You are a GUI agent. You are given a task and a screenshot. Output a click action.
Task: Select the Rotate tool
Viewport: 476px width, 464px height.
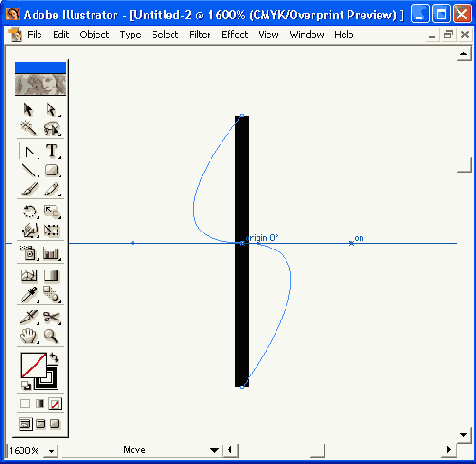coord(29,212)
